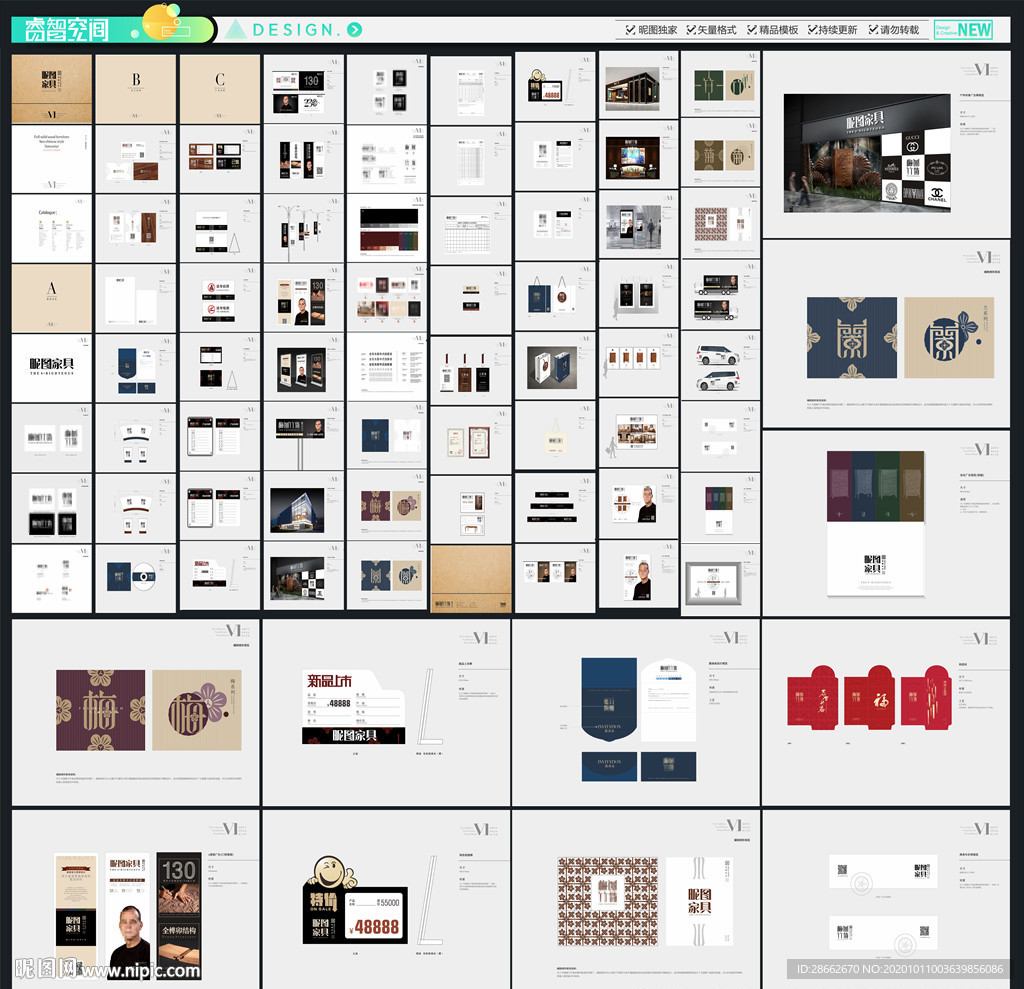Toggle the 昵图独家 checkbox

pos(629,30)
